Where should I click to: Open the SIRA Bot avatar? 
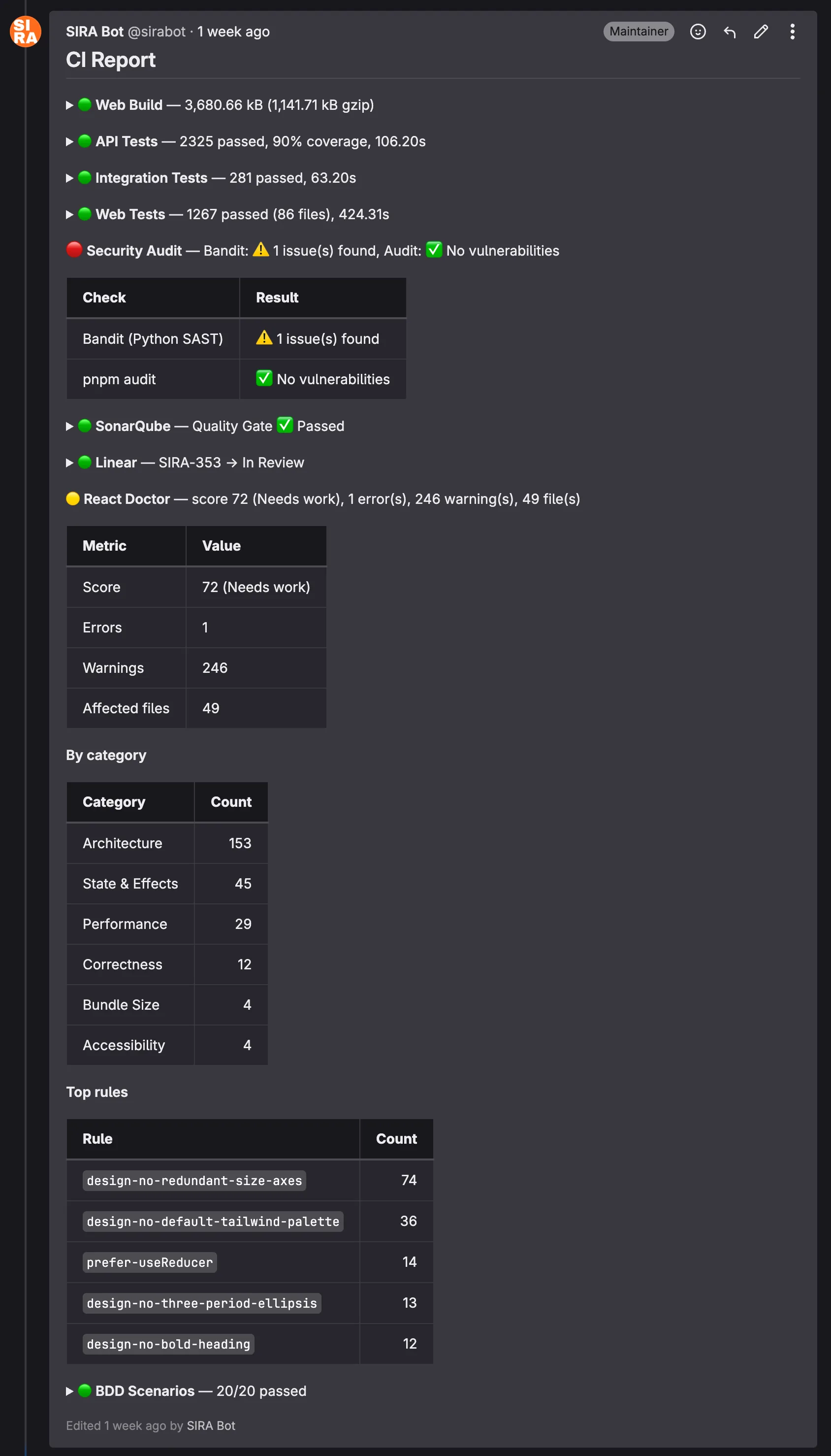[x=25, y=32]
